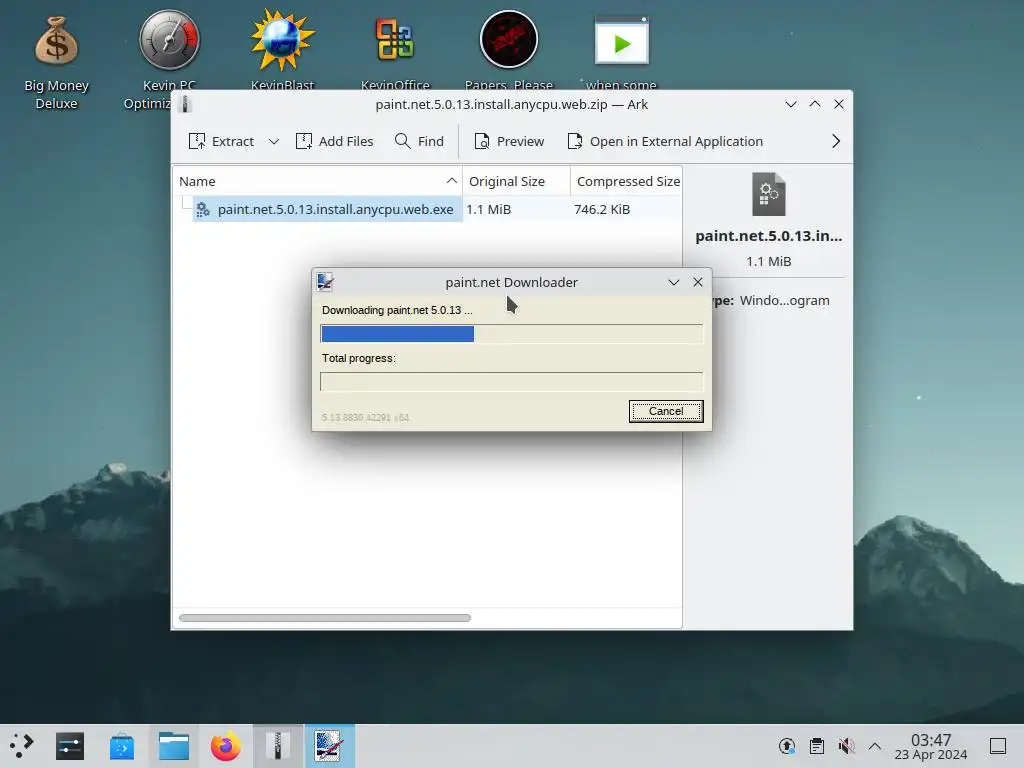Viewport: 1024px width, 768px height.
Task: Open Discover software store in taskbar
Action: click(x=121, y=746)
